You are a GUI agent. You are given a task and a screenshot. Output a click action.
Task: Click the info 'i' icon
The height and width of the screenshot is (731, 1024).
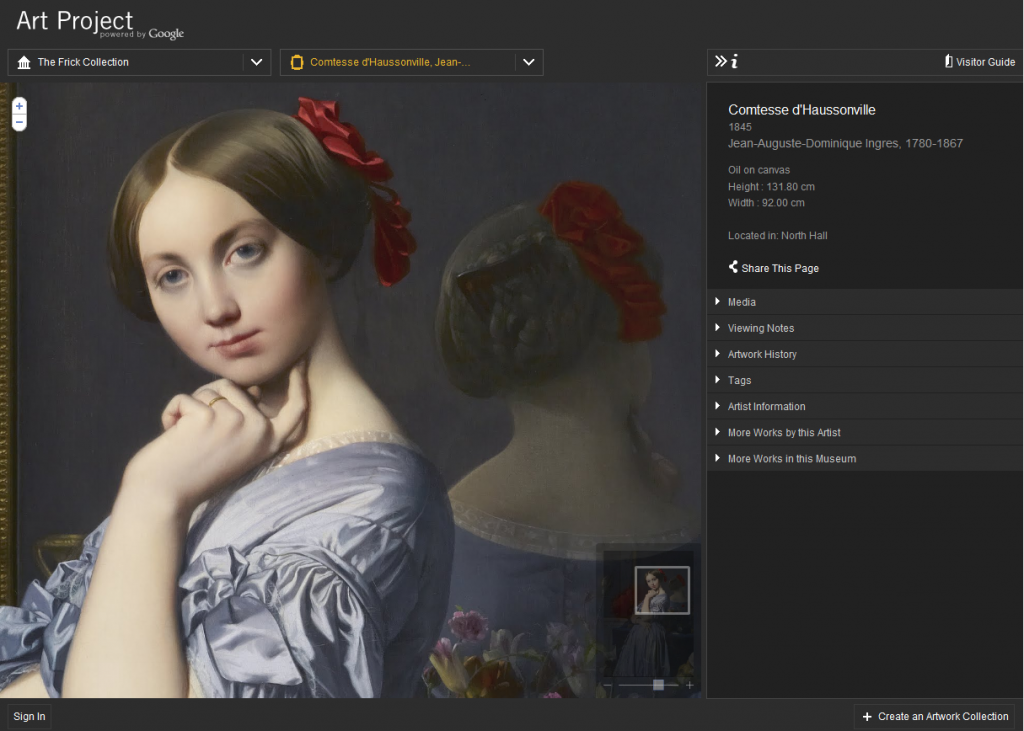(x=735, y=61)
